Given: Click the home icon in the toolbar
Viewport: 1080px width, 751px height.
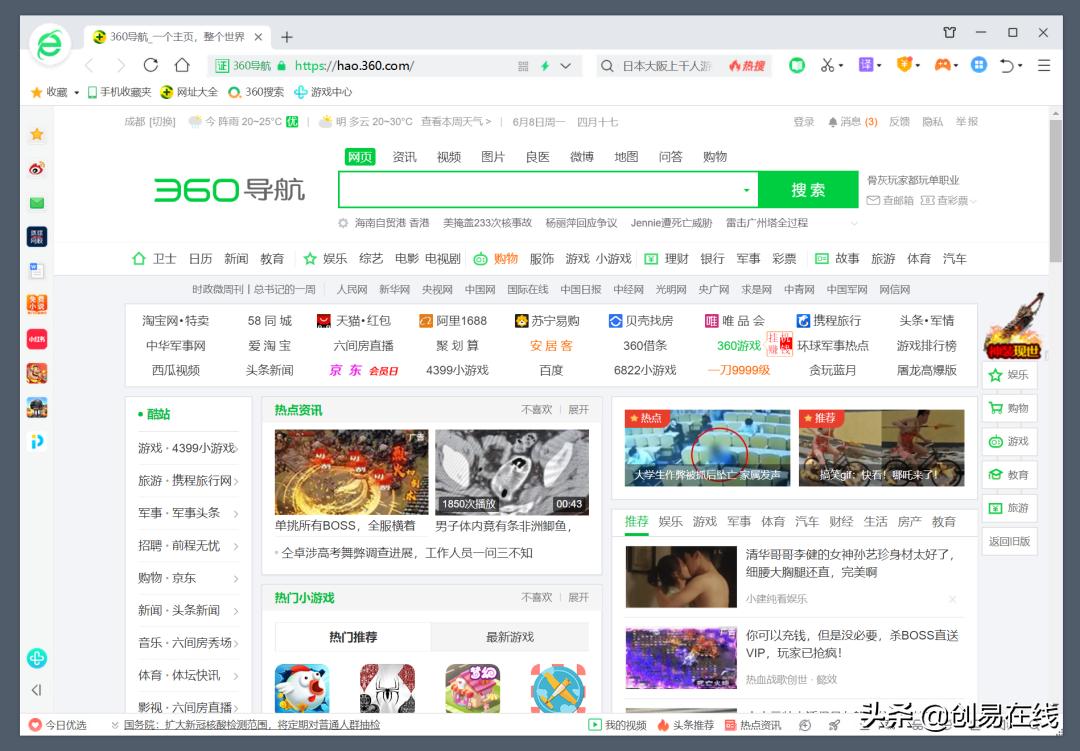Looking at the screenshot, I should [x=183, y=63].
